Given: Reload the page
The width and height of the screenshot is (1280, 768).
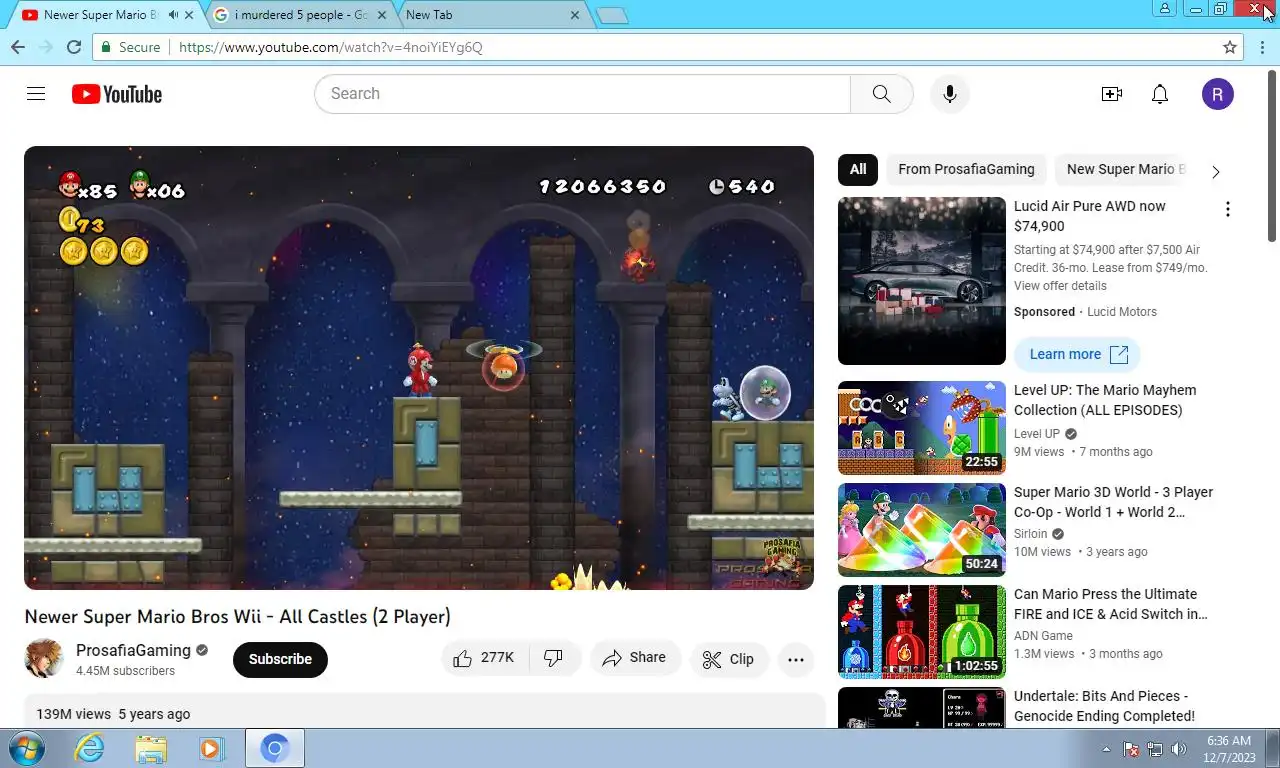Looking at the screenshot, I should pyautogui.click(x=74, y=47).
